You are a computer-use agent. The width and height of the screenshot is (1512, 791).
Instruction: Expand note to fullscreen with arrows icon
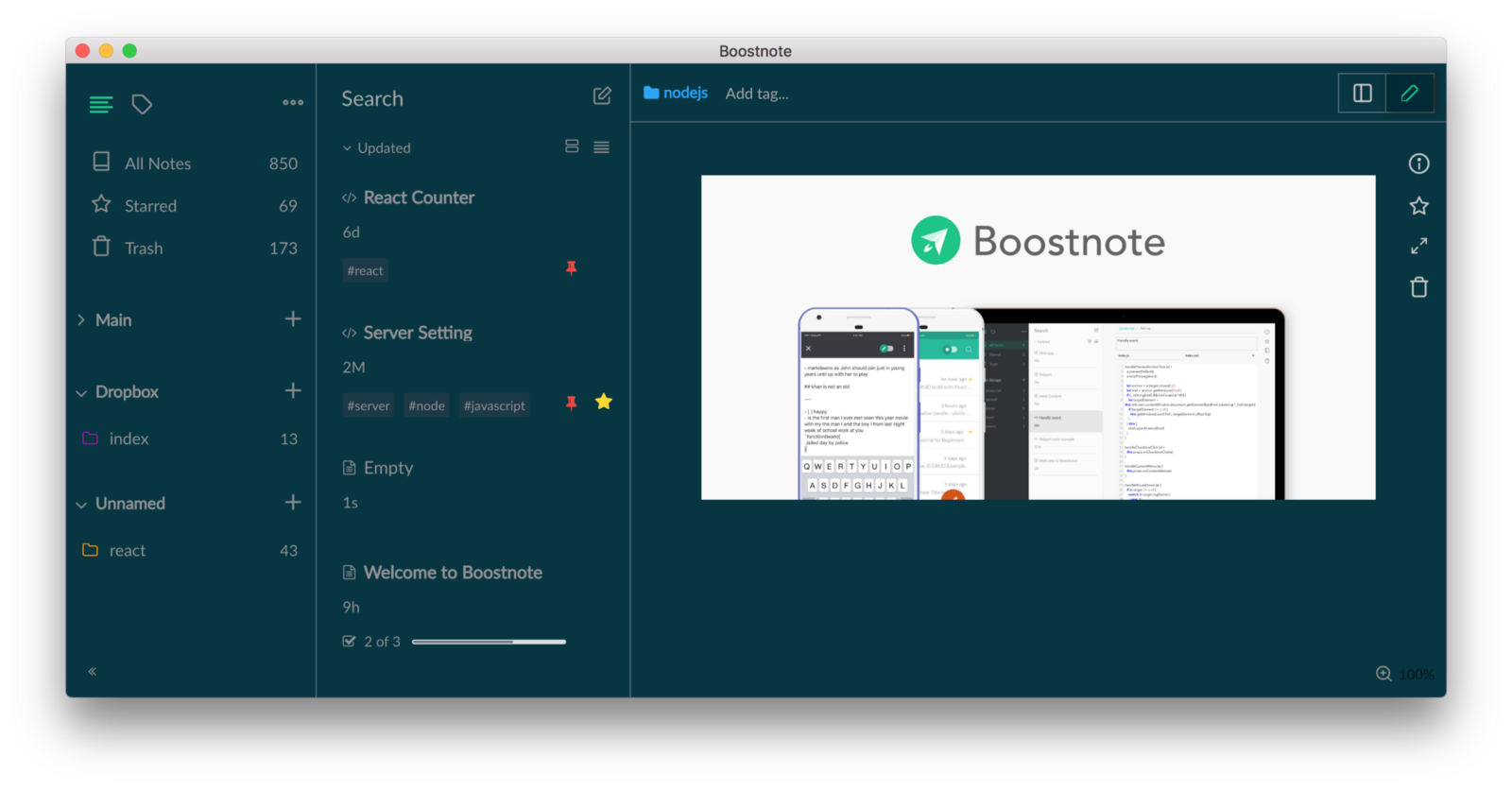1418,246
